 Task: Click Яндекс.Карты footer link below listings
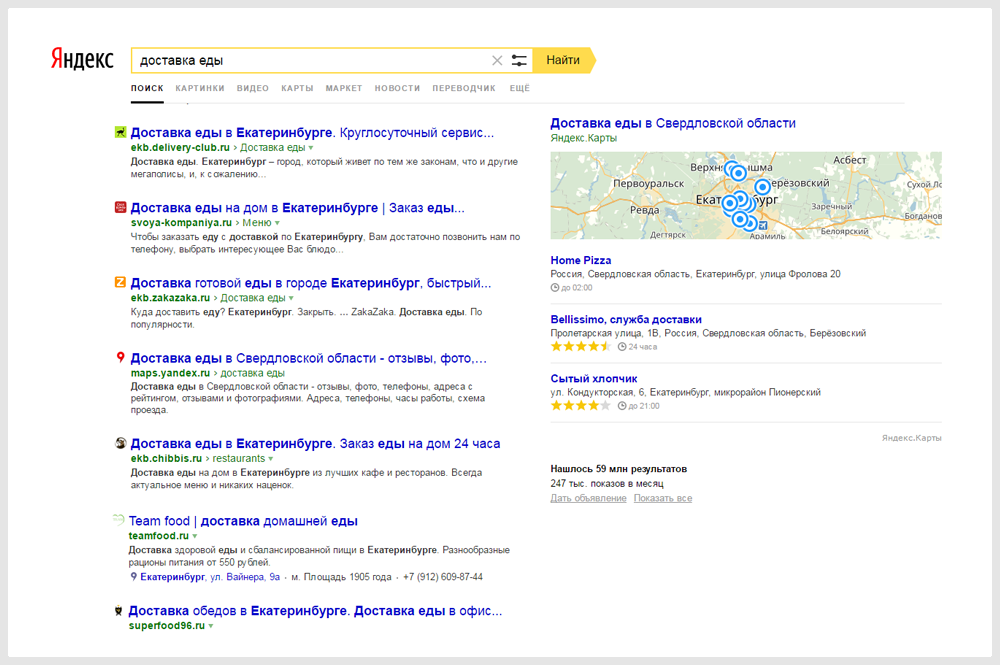(911, 438)
